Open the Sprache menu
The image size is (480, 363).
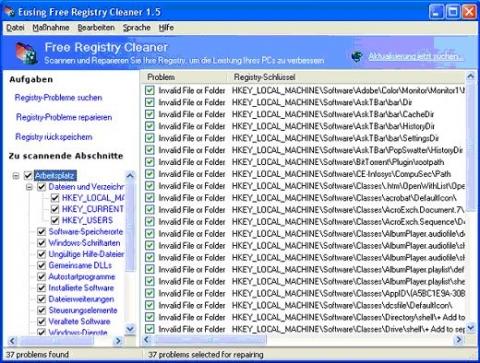click(x=137, y=28)
